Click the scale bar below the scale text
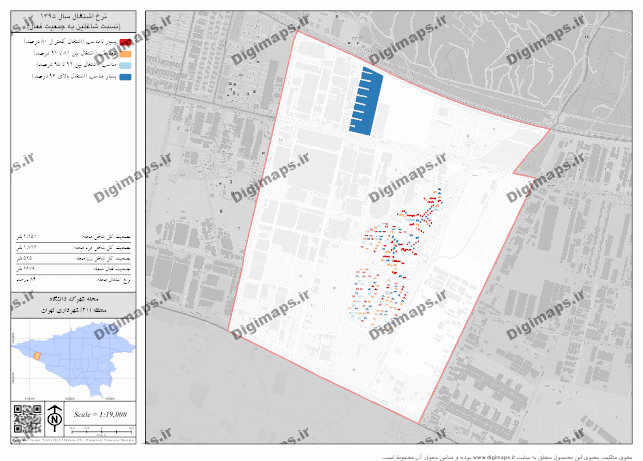This screenshot has height=461, width=643. 100,425
